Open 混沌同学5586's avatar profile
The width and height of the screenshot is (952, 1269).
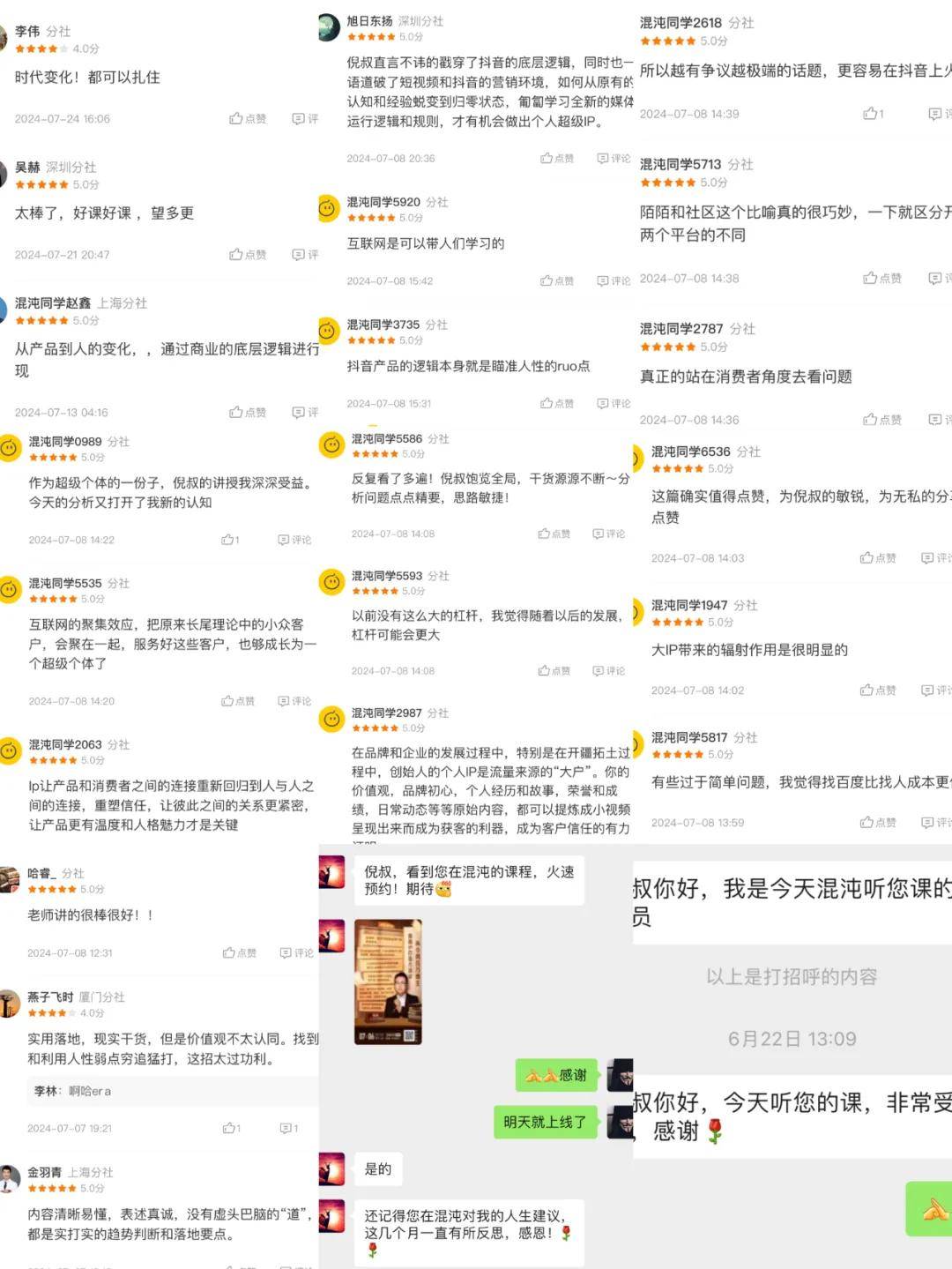coord(331,445)
